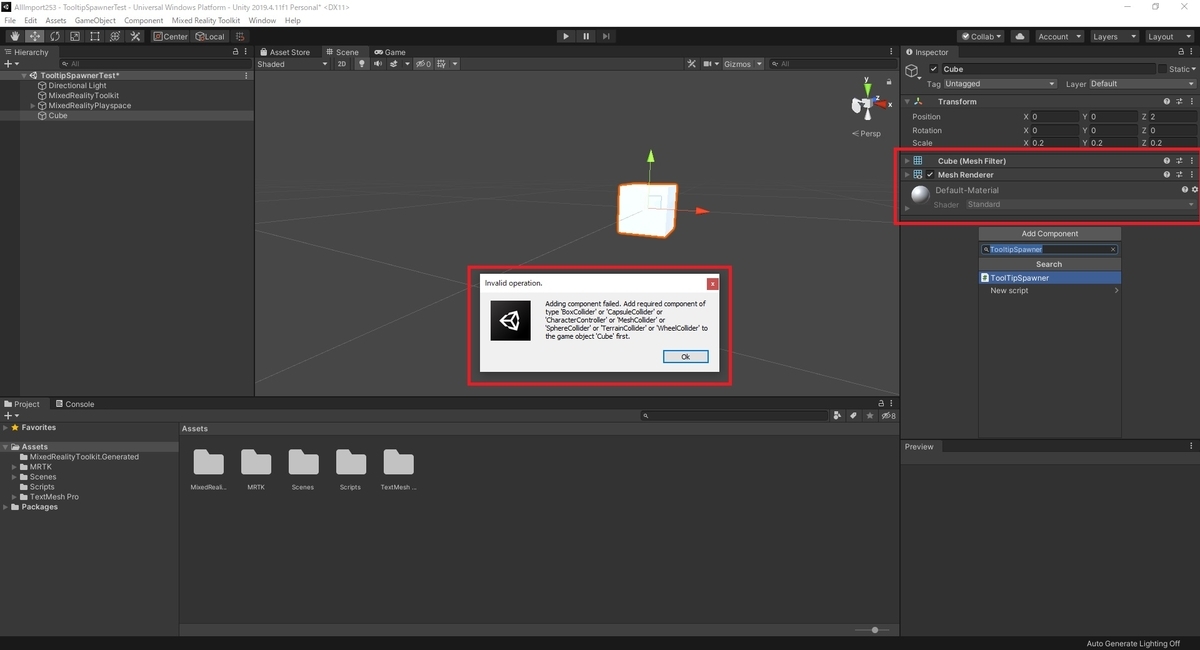1200x650 pixels.
Task: Click Ok in Invalid operation dialog
Action: (685, 357)
